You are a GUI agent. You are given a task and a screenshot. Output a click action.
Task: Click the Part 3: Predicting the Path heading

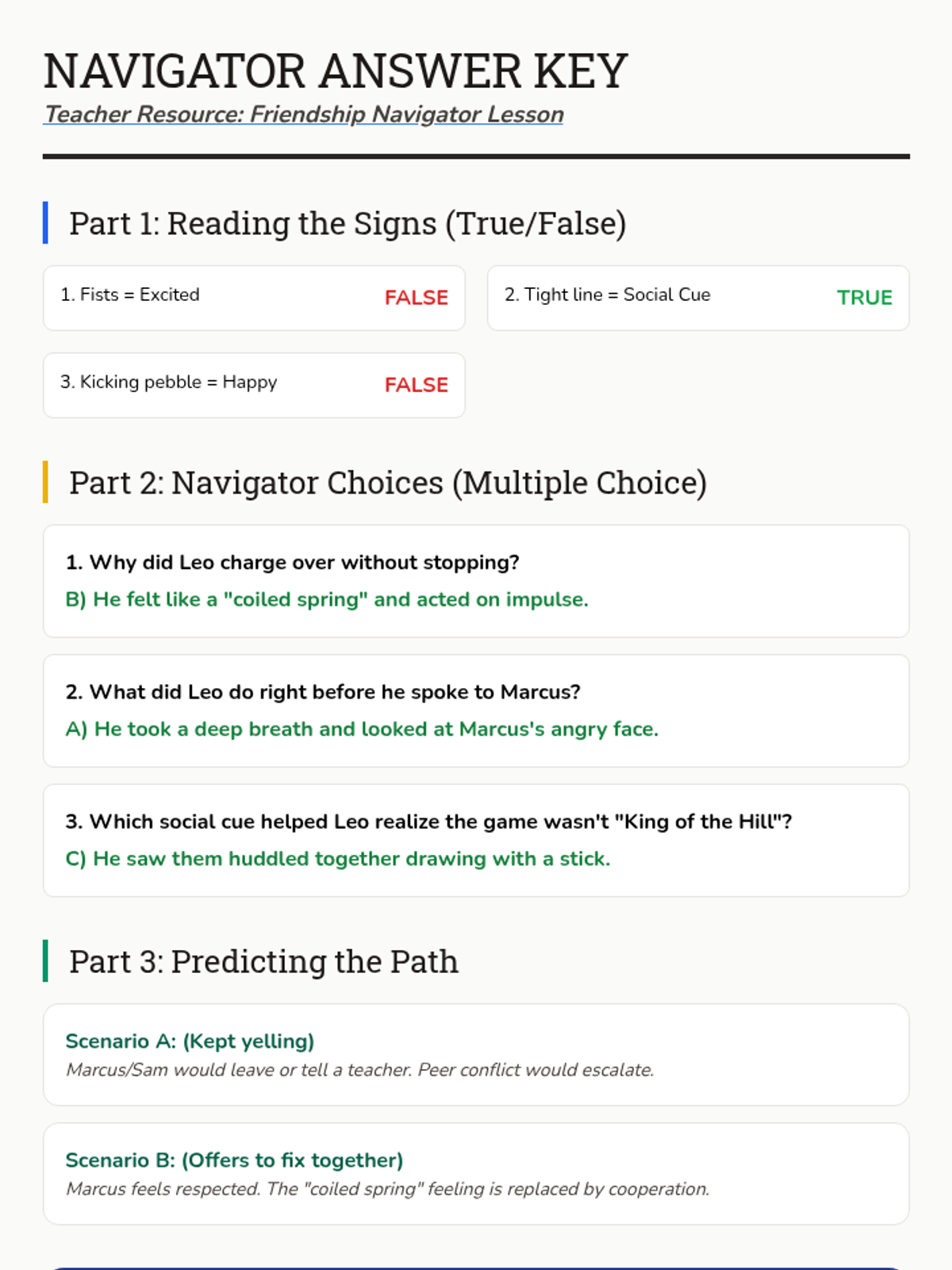coord(263,961)
